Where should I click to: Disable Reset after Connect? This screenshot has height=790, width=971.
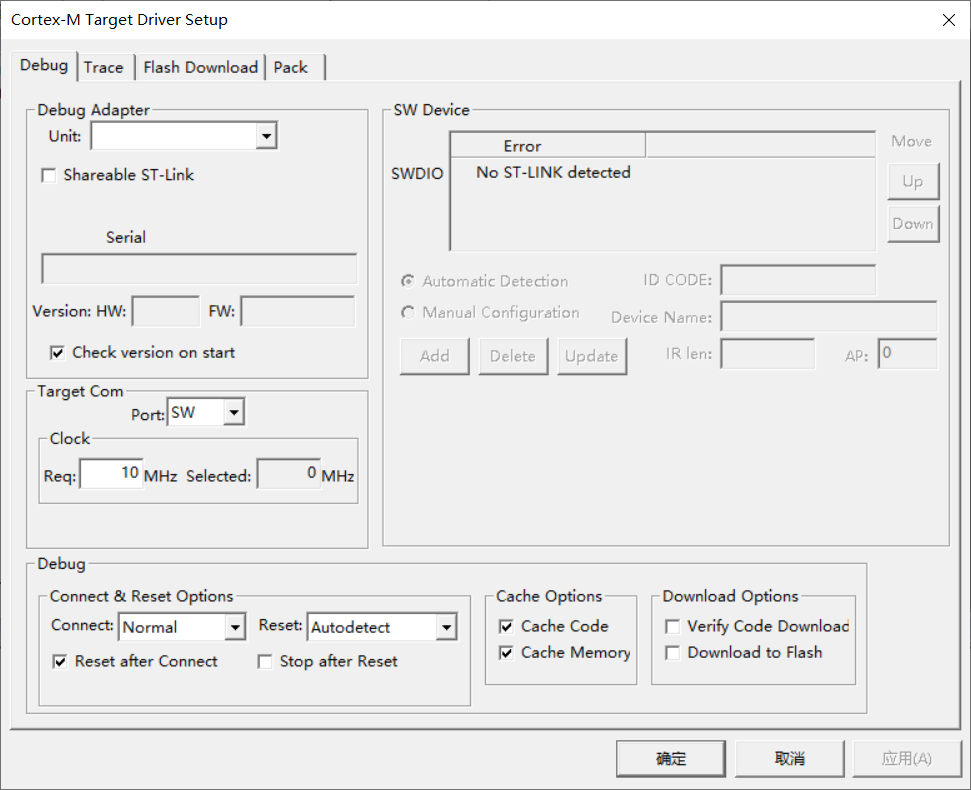tap(60, 661)
